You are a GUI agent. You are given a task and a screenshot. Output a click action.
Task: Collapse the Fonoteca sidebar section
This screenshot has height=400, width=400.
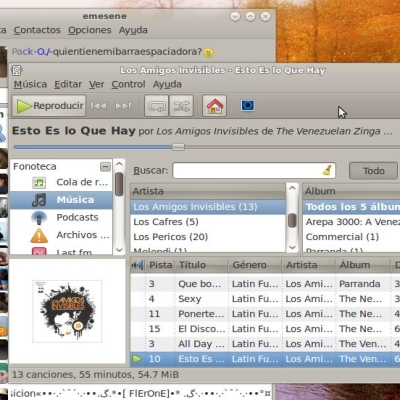coord(105,166)
